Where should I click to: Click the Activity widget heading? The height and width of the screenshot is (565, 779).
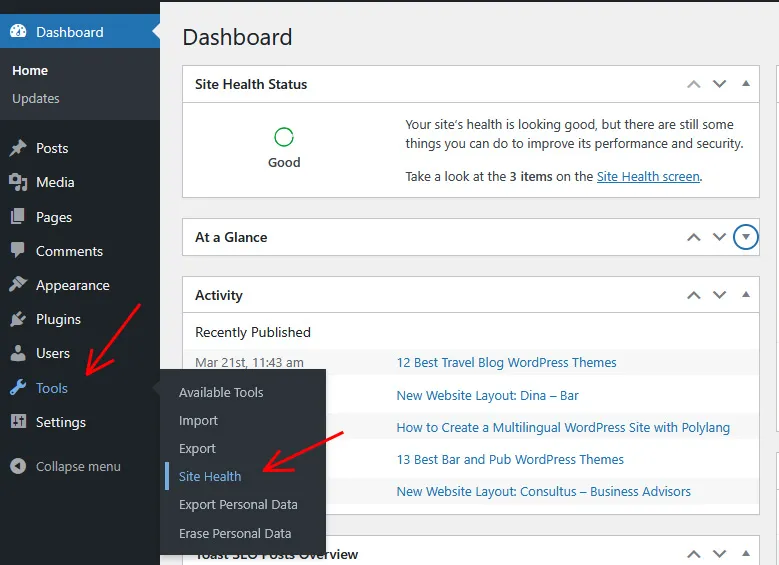tap(219, 295)
